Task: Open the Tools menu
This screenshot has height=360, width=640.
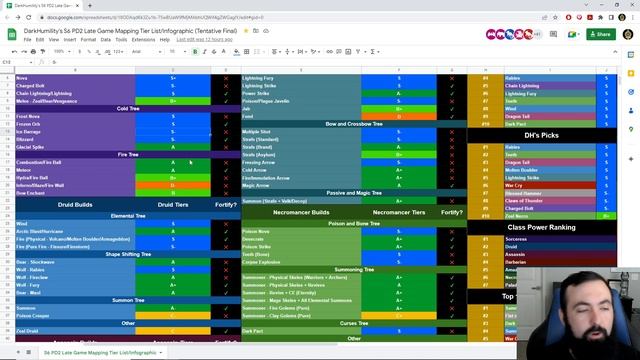Action: point(121,40)
